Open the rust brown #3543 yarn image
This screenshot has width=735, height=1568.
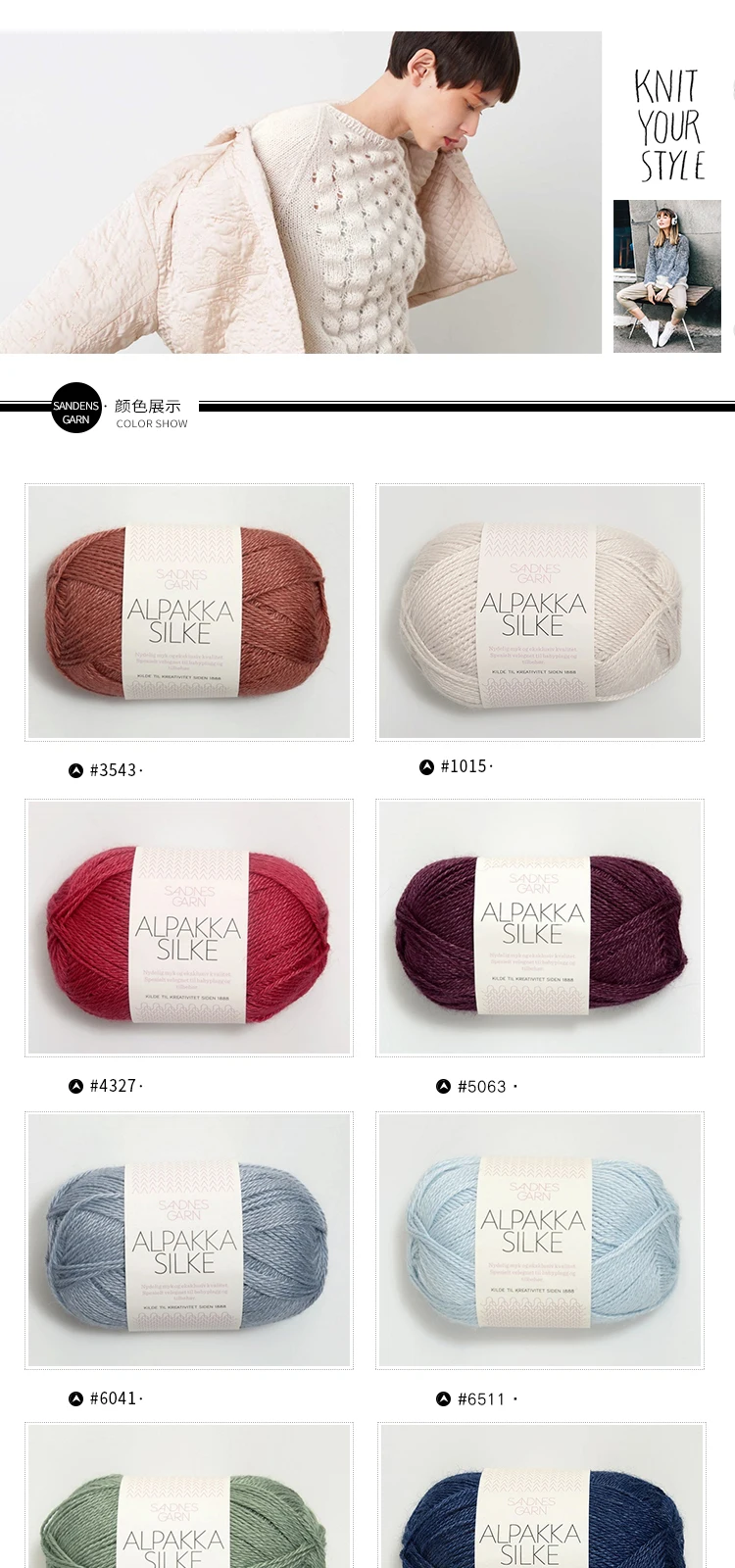point(189,612)
